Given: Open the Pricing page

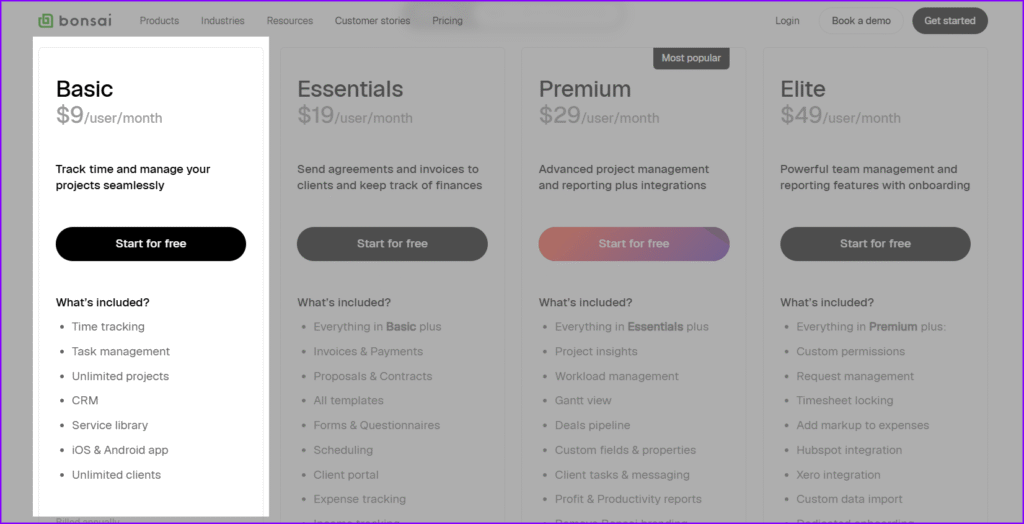Looking at the screenshot, I should point(447,21).
